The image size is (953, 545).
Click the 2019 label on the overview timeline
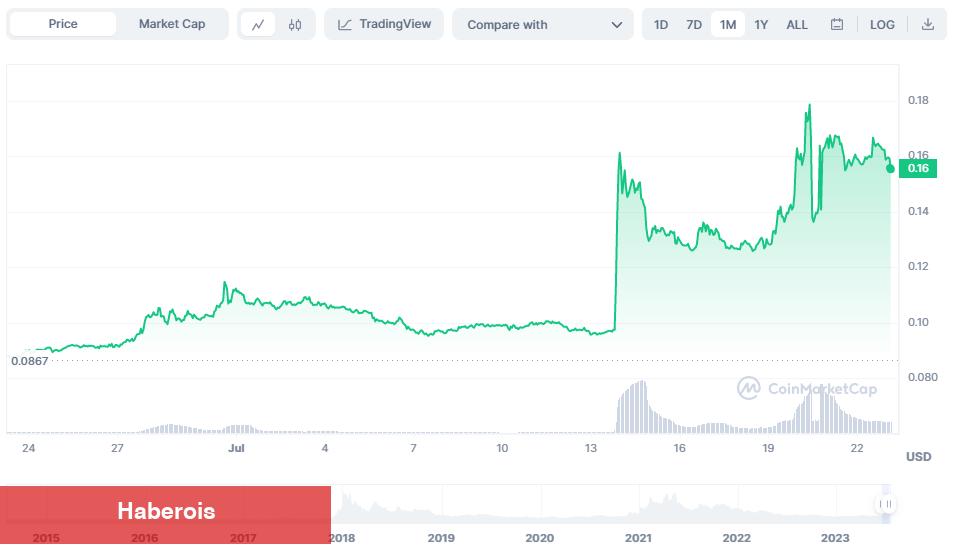(441, 538)
